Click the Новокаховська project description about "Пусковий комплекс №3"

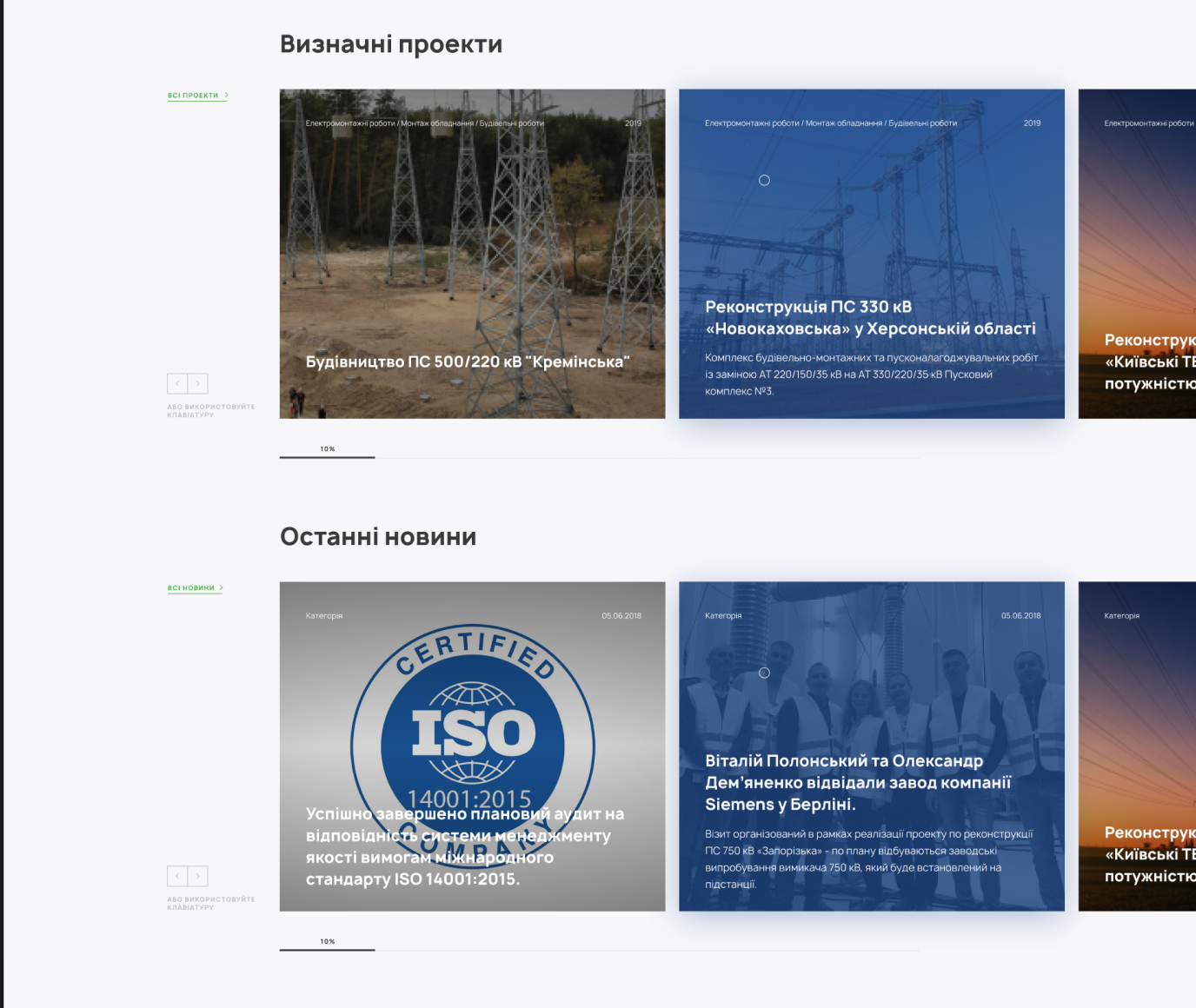872,375
